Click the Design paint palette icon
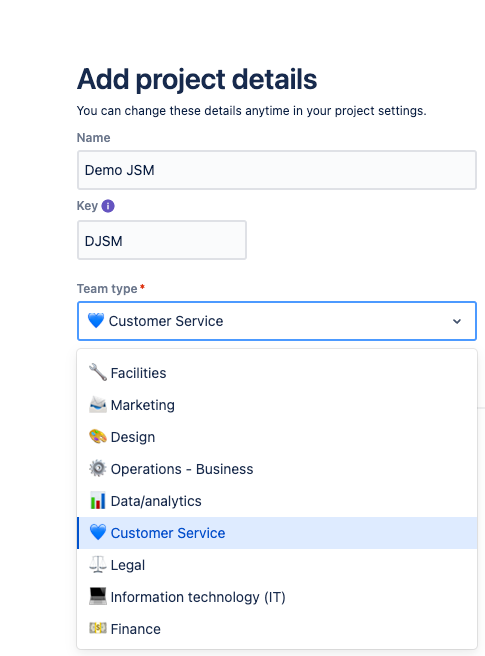485x656 pixels. pyautogui.click(x=98, y=437)
